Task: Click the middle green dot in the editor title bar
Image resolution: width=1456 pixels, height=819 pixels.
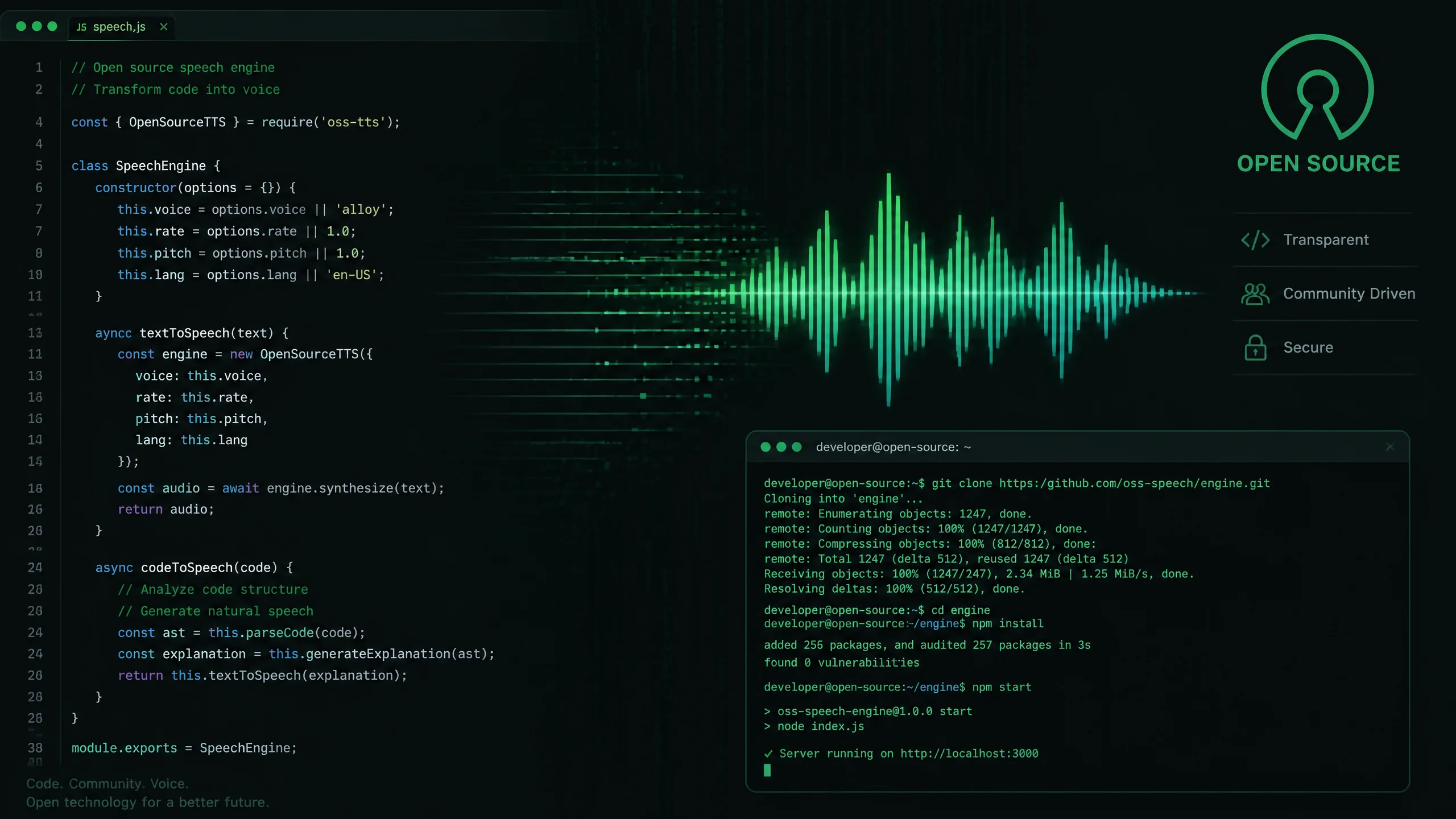Action: (37, 26)
